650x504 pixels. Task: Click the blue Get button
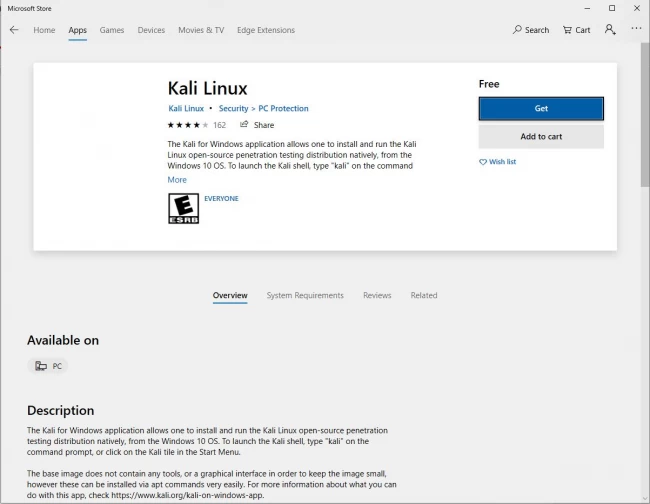(541, 109)
